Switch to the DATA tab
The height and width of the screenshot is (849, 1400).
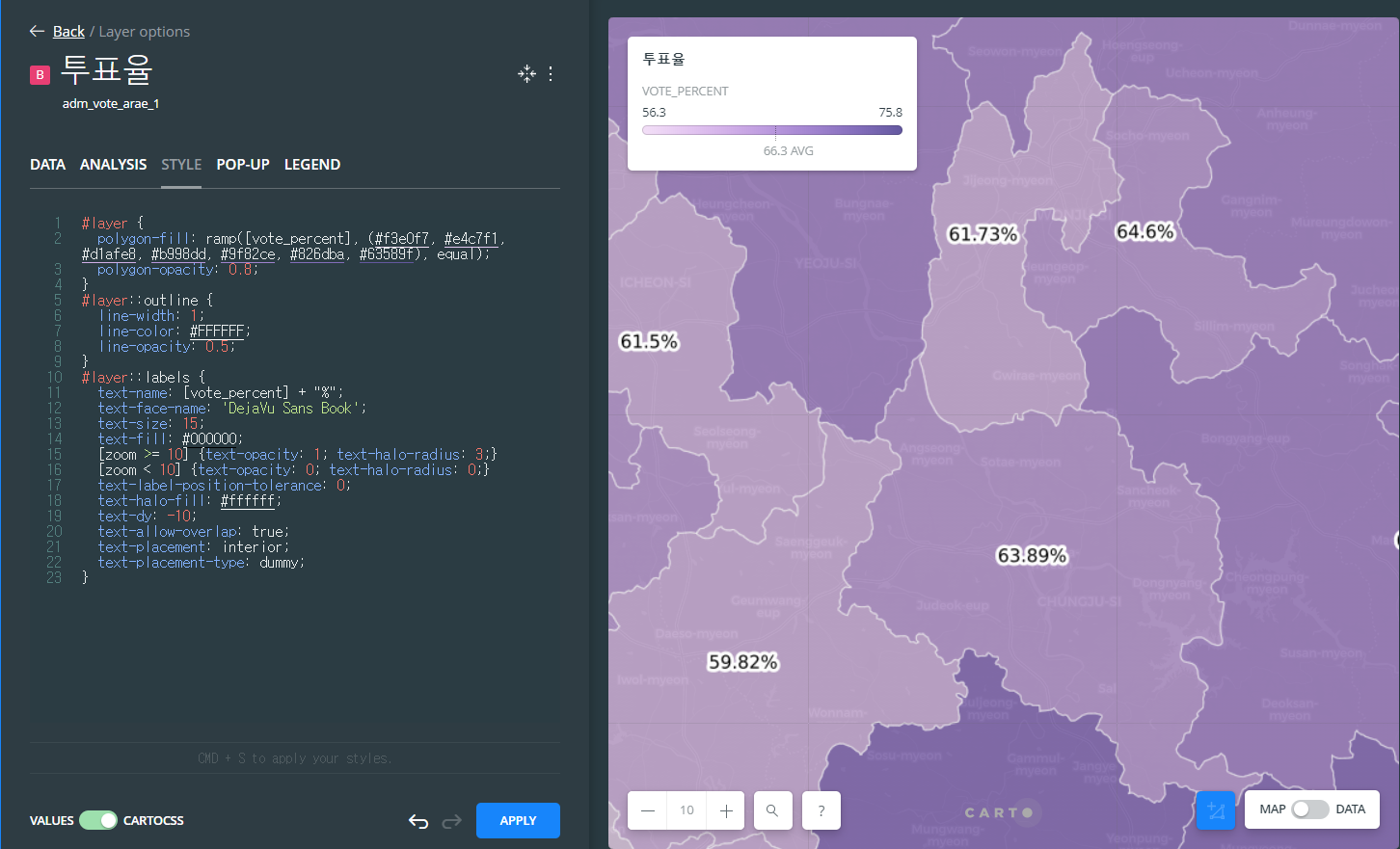47,165
